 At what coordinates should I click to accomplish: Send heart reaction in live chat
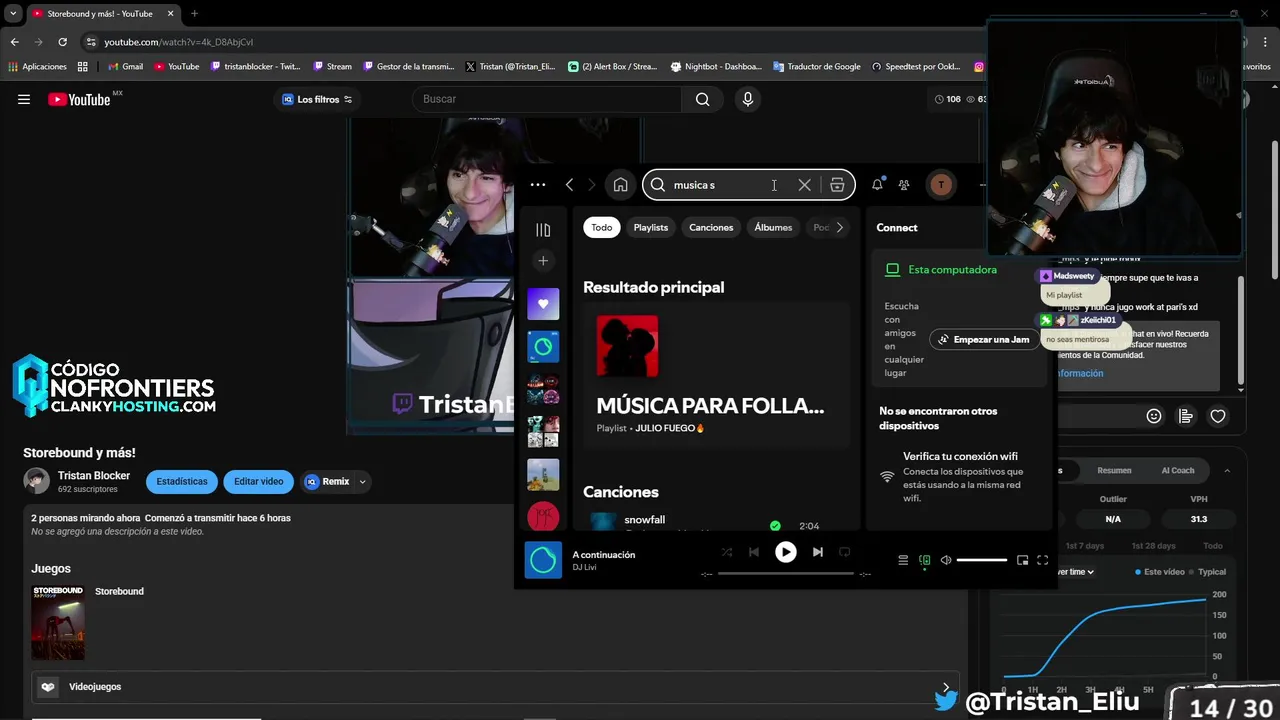click(1218, 416)
